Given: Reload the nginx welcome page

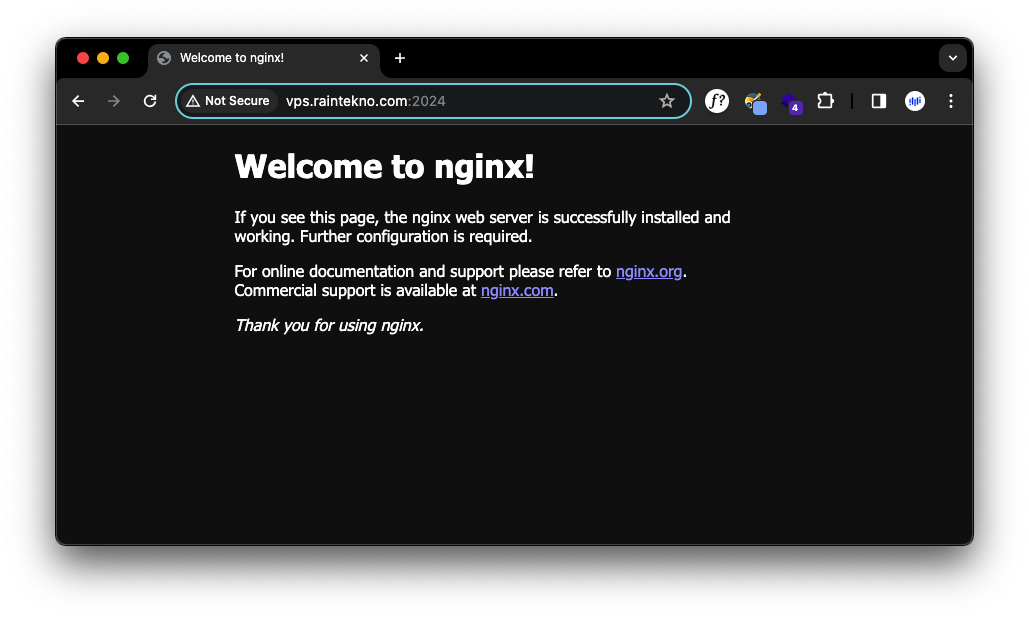Looking at the screenshot, I should coord(150,101).
